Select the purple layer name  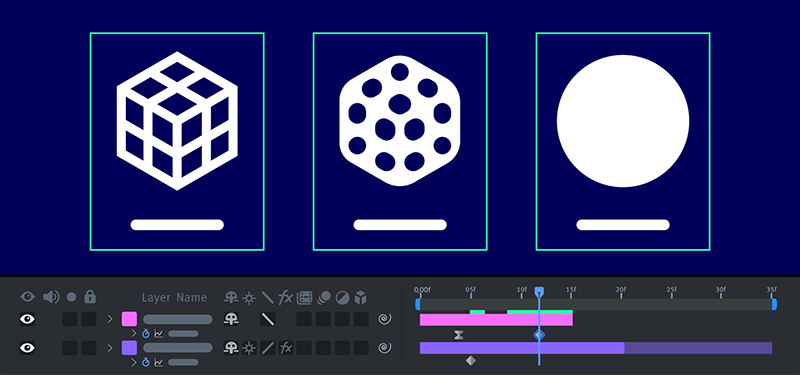[178, 348]
